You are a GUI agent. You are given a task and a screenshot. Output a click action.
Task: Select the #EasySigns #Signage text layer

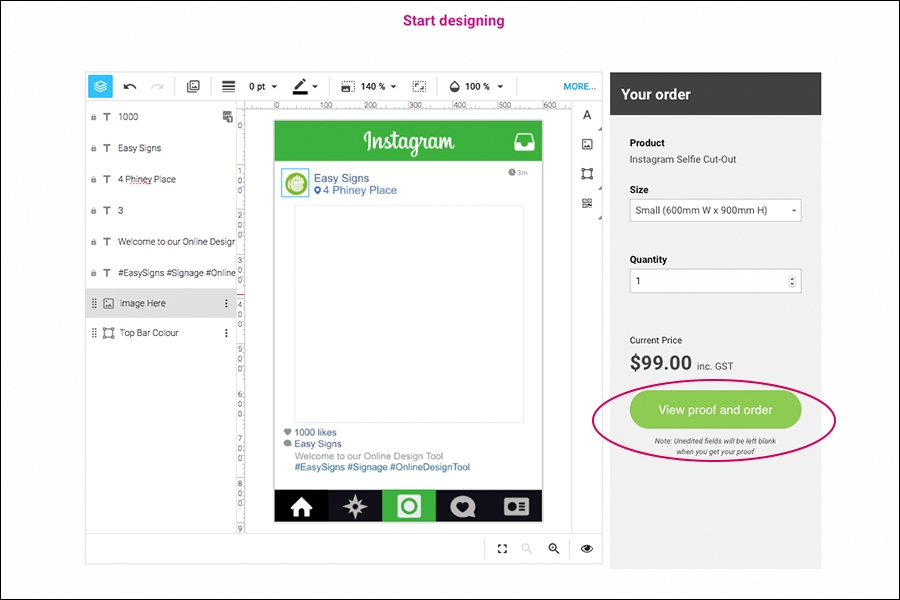(161, 273)
